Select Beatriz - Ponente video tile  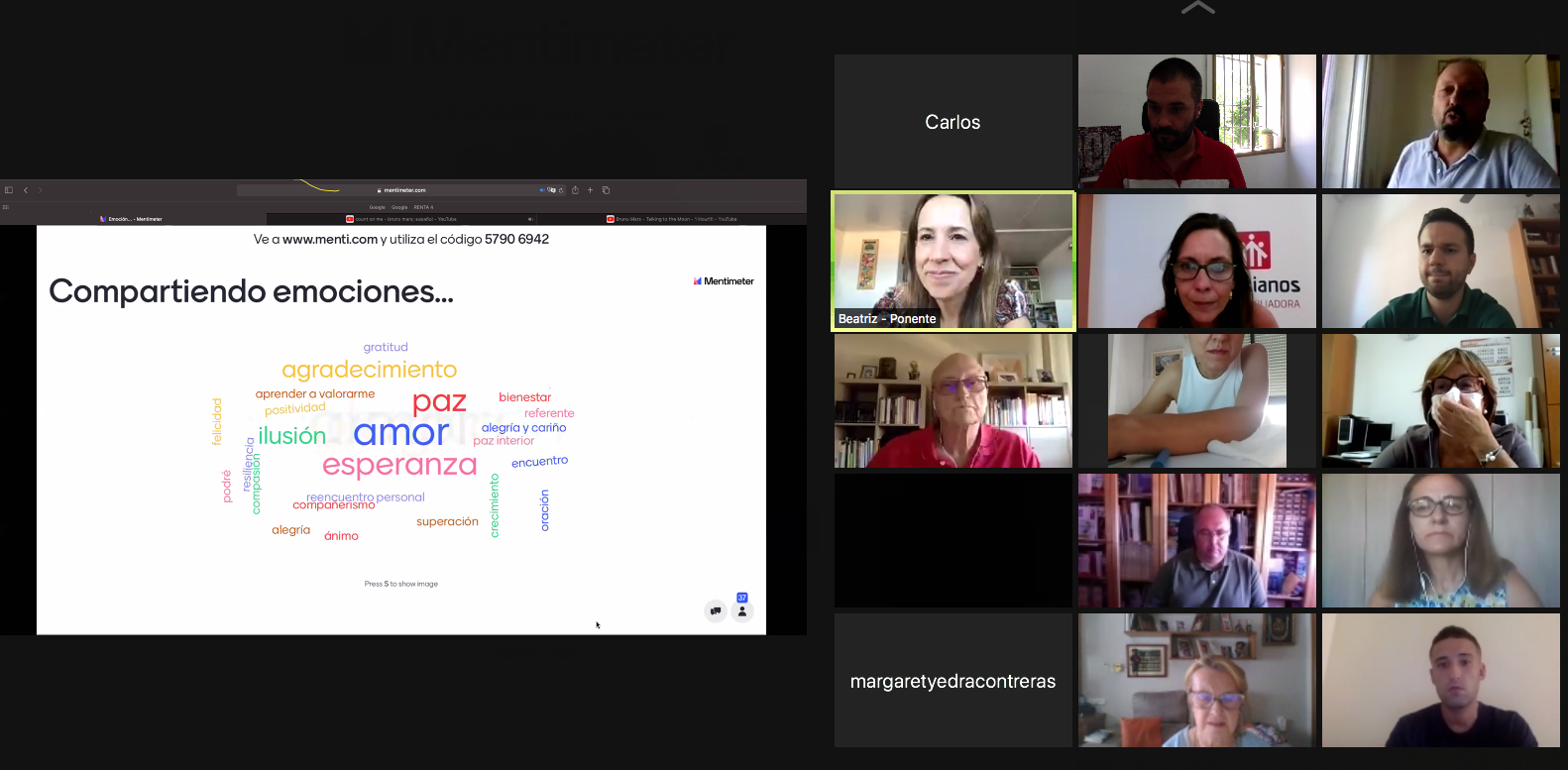[952, 261]
